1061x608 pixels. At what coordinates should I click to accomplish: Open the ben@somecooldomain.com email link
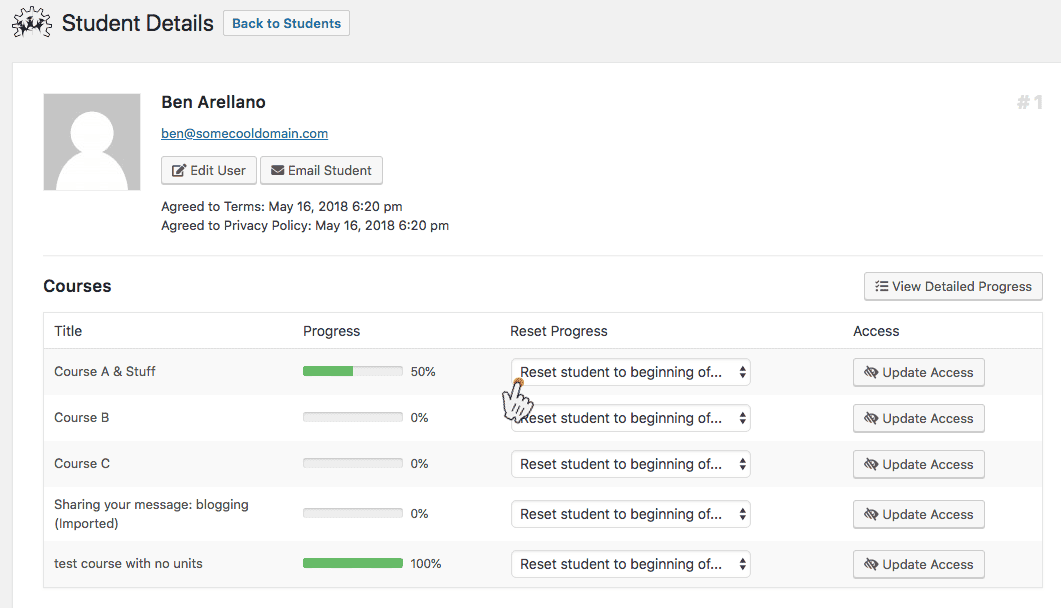(244, 133)
